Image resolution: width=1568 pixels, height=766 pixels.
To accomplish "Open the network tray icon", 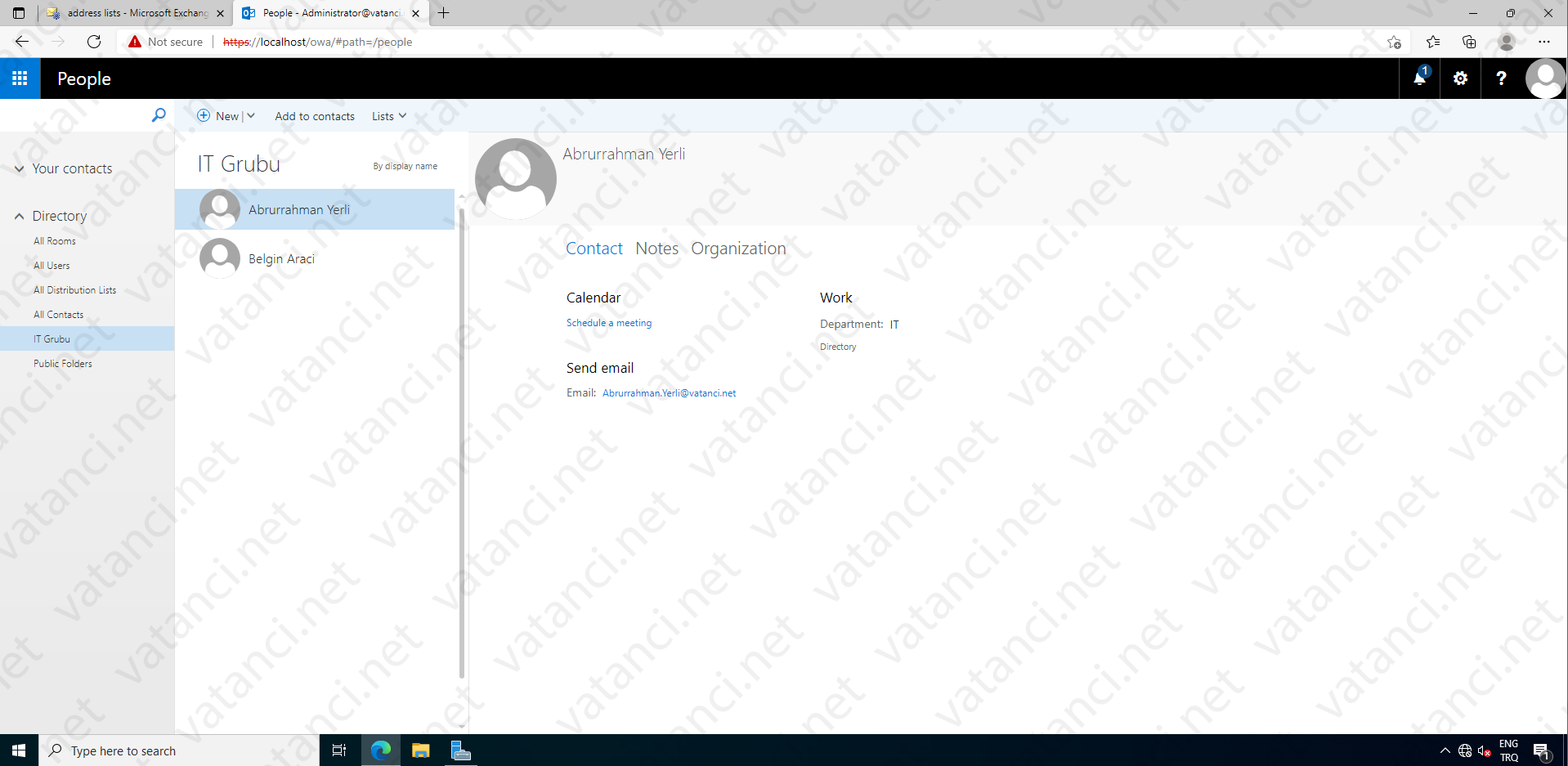I will click(x=1465, y=750).
